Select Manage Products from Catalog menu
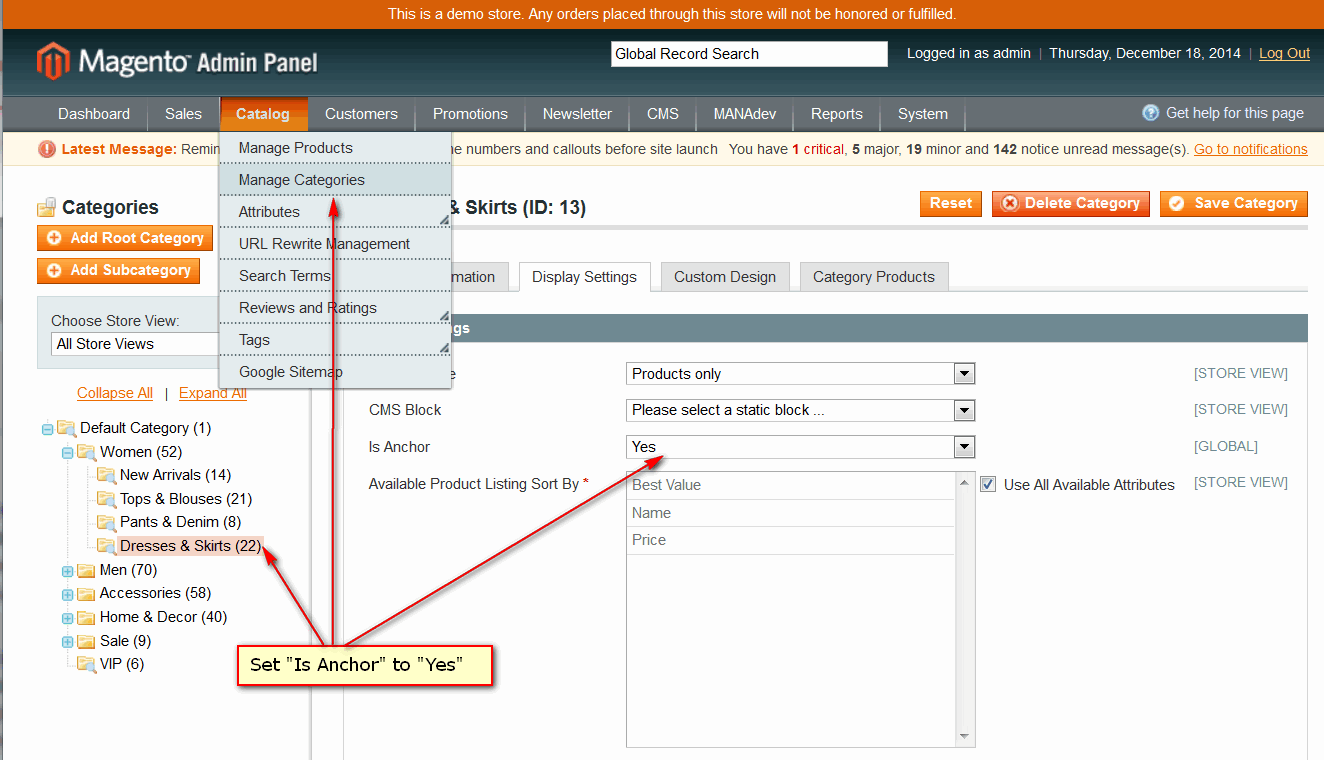The image size is (1324, 760). click(335, 148)
